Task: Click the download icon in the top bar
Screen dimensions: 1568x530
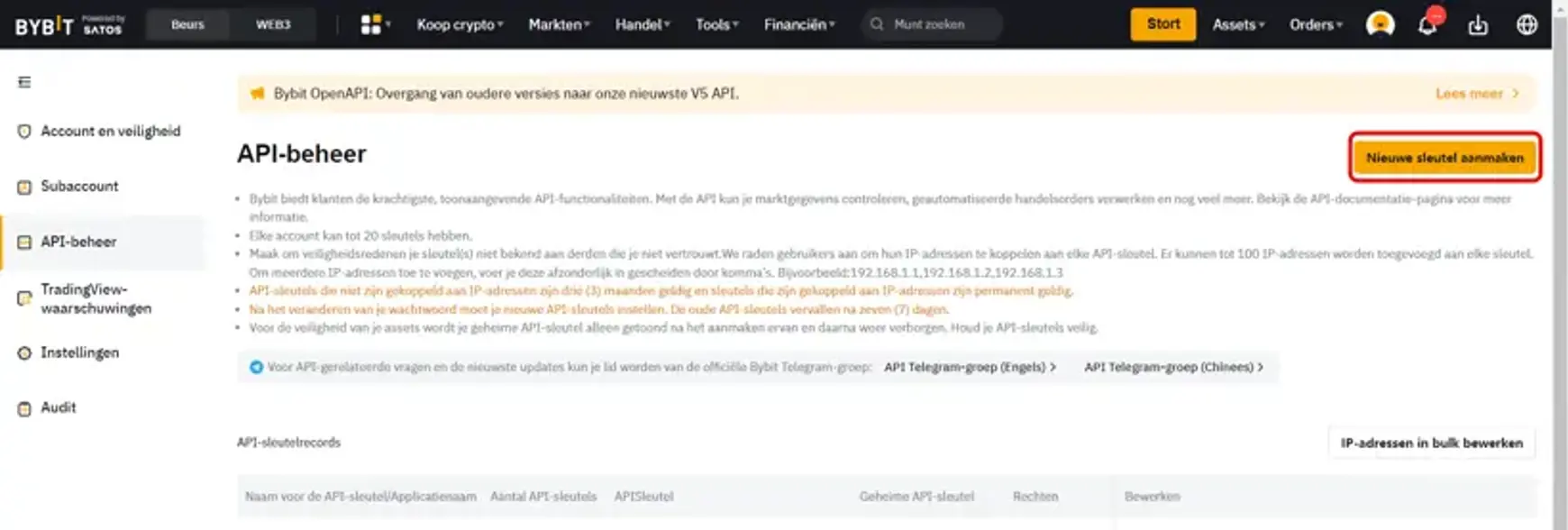Action: 1478,24
